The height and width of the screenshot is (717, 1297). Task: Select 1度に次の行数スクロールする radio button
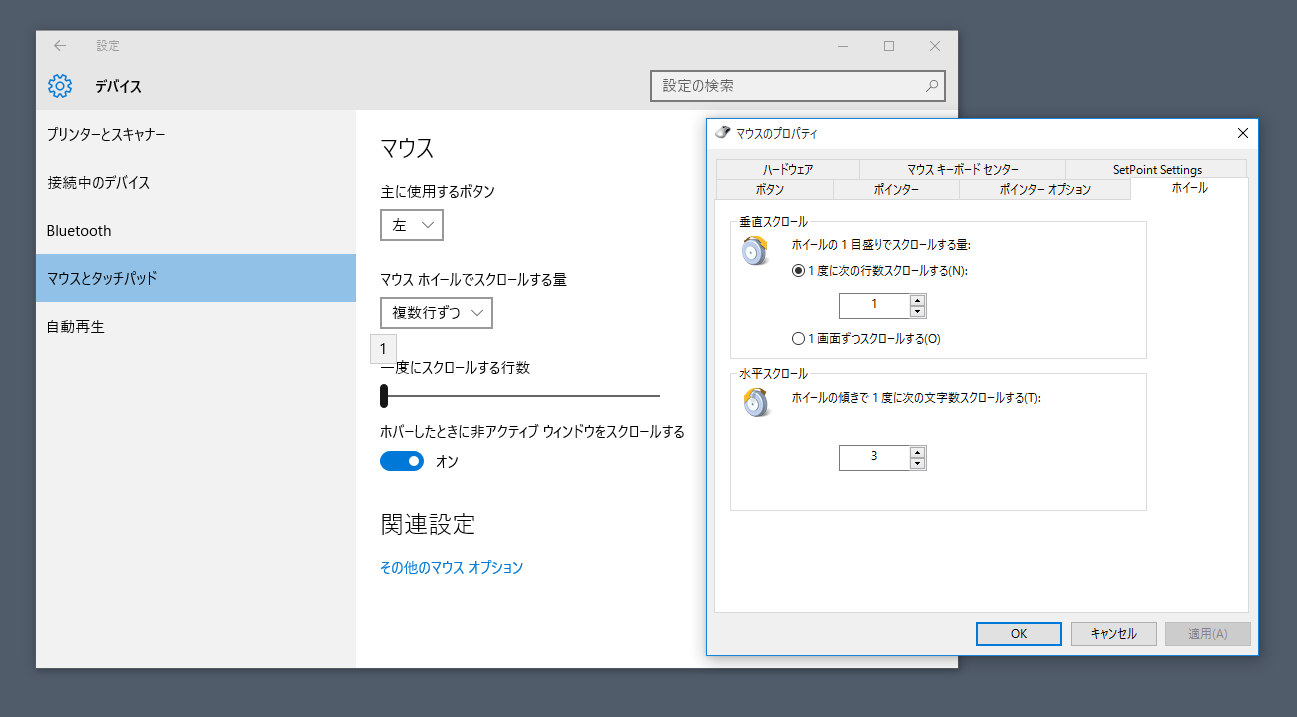[x=798, y=270]
